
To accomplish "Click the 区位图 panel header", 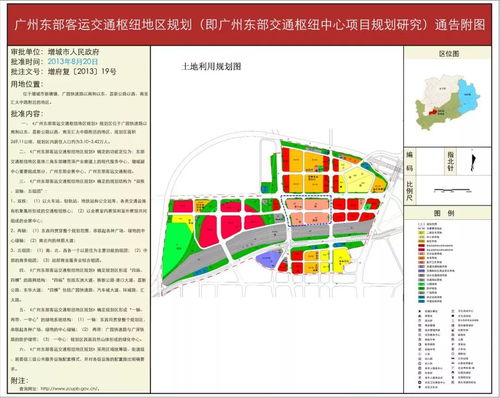I will [x=448, y=54].
